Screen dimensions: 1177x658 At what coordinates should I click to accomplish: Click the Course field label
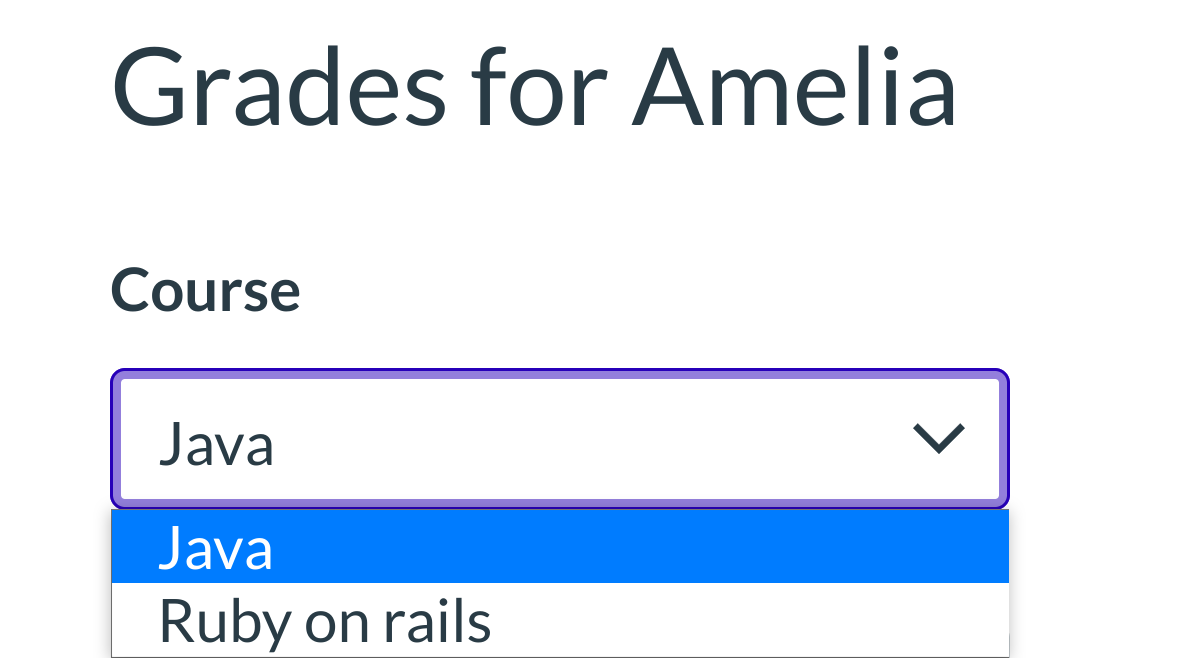(x=205, y=291)
